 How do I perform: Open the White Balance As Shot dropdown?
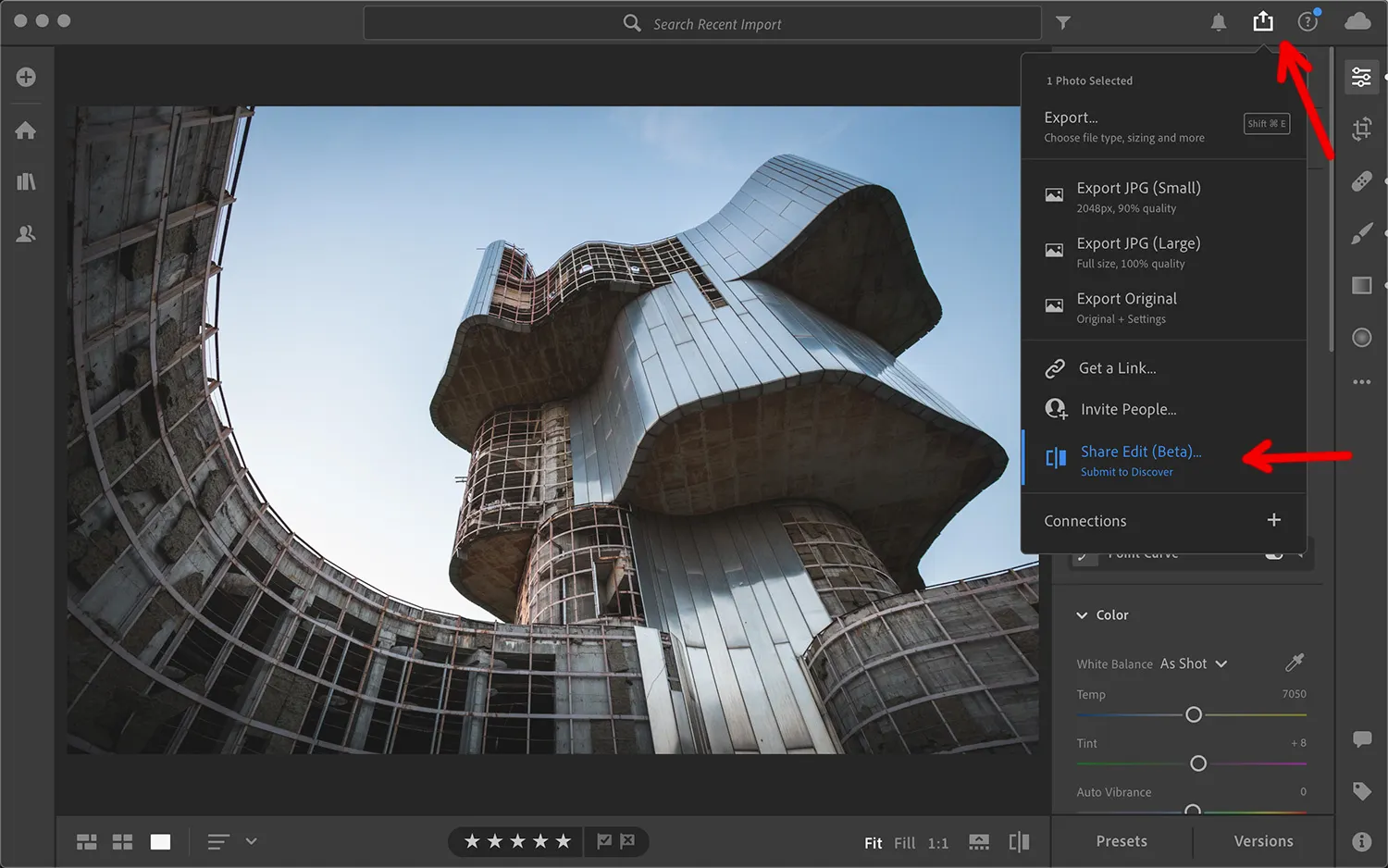(x=1194, y=663)
